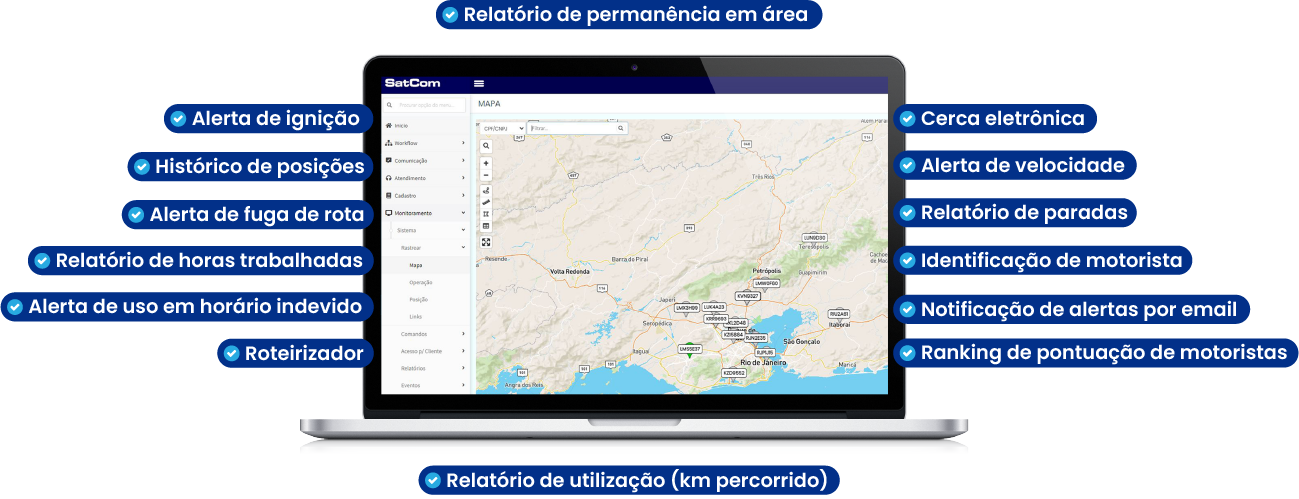Click the route tool icon above the ruler
Image resolution: width=1299 pixels, height=499 pixels.
pyautogui.click(x=486, y=190)
